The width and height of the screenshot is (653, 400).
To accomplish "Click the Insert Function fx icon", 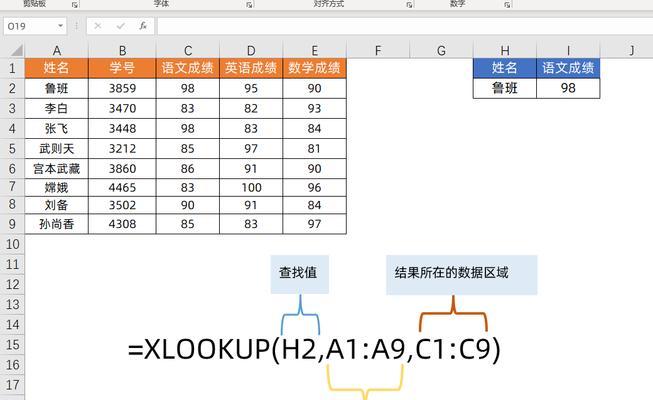I will [x=143, y=26].
